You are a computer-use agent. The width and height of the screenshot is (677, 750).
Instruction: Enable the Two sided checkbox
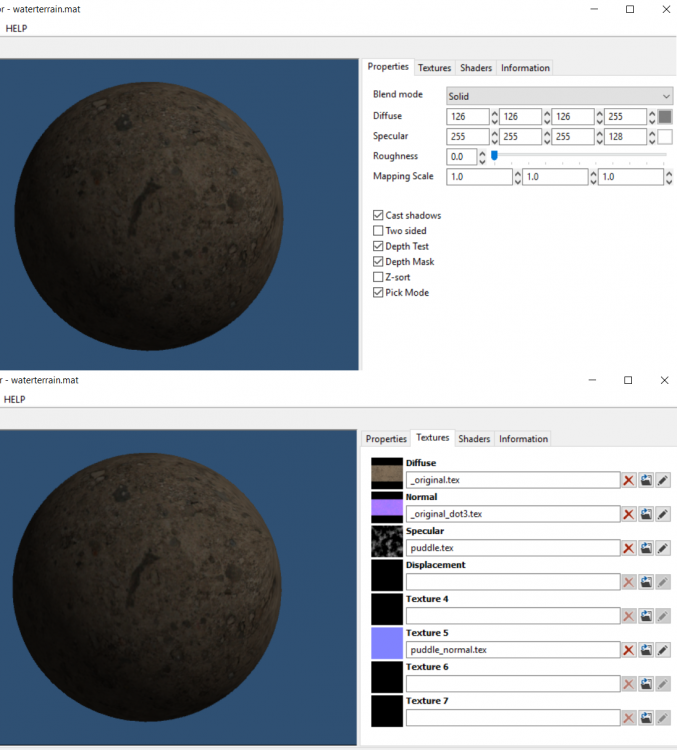coord(378,231)
